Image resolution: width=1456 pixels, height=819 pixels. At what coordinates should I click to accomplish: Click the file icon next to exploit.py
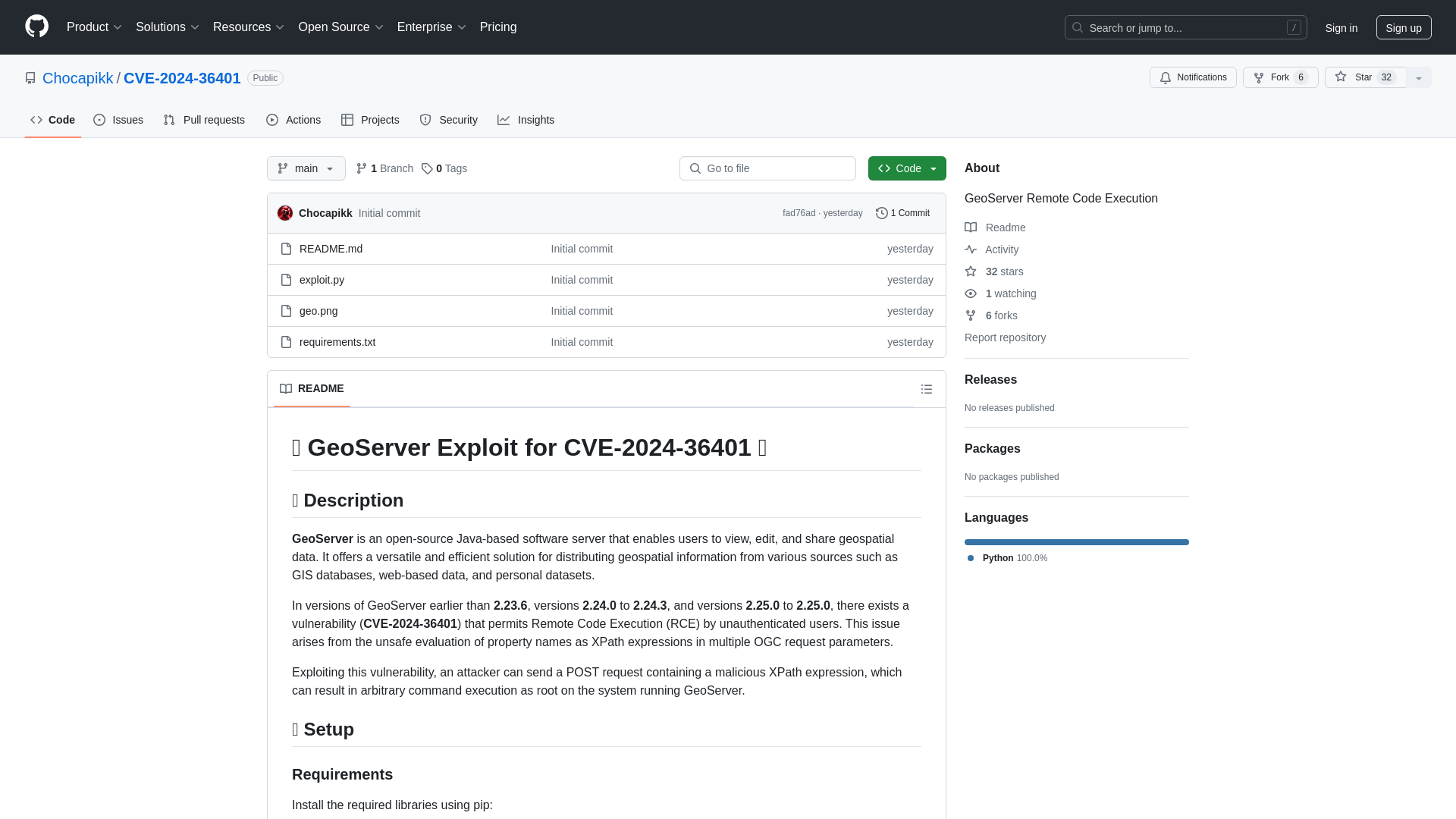[x=286, y=280]
